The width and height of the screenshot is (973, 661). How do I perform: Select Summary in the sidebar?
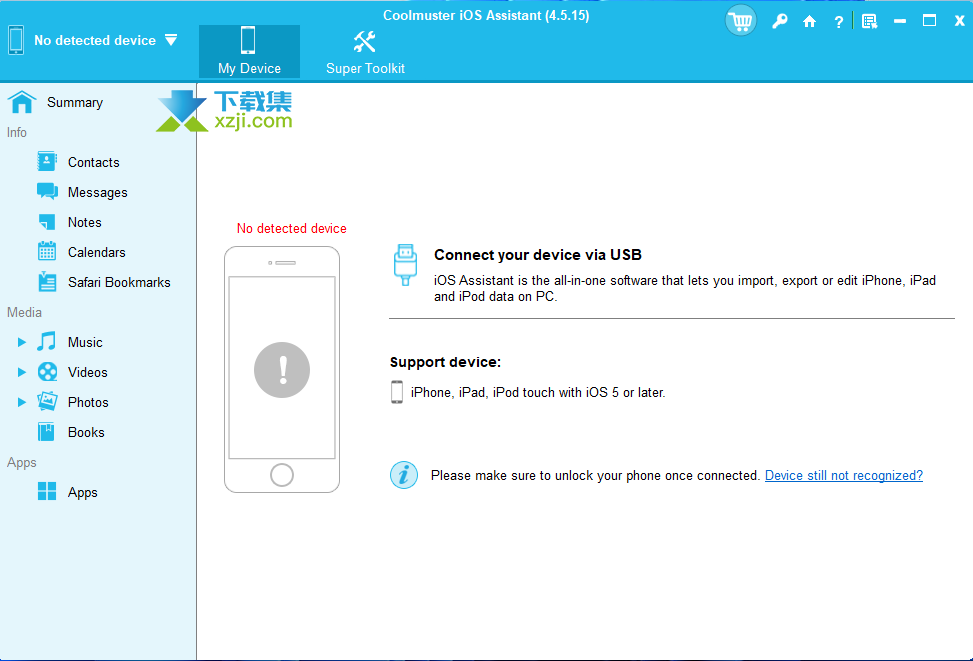75,102
